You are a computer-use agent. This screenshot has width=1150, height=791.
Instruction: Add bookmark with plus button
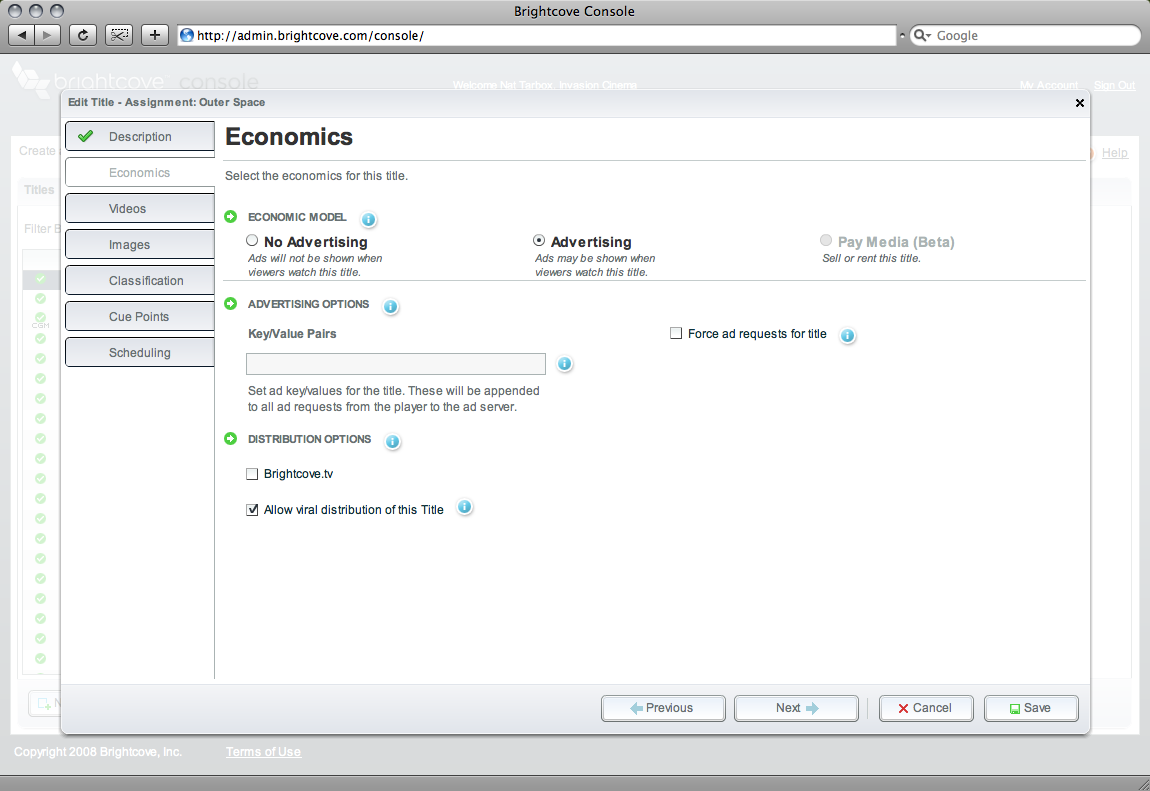[155, 35]
